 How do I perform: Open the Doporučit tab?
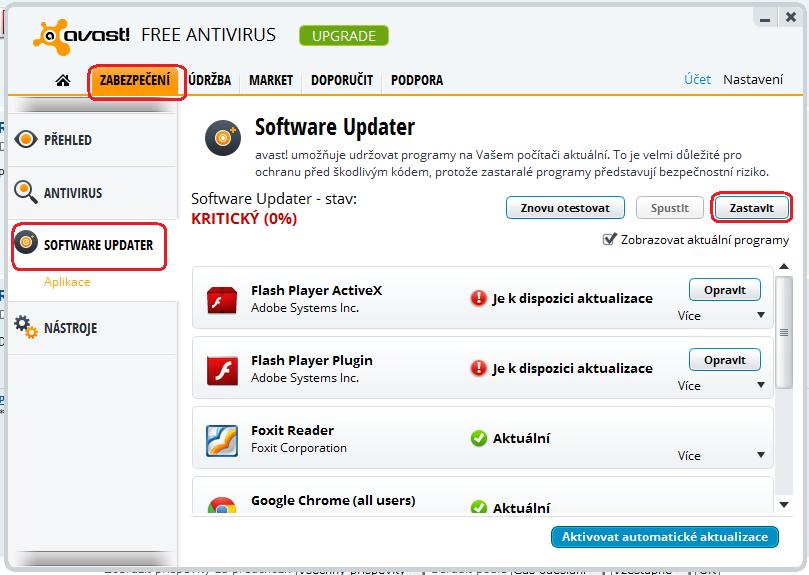(342, 81)
